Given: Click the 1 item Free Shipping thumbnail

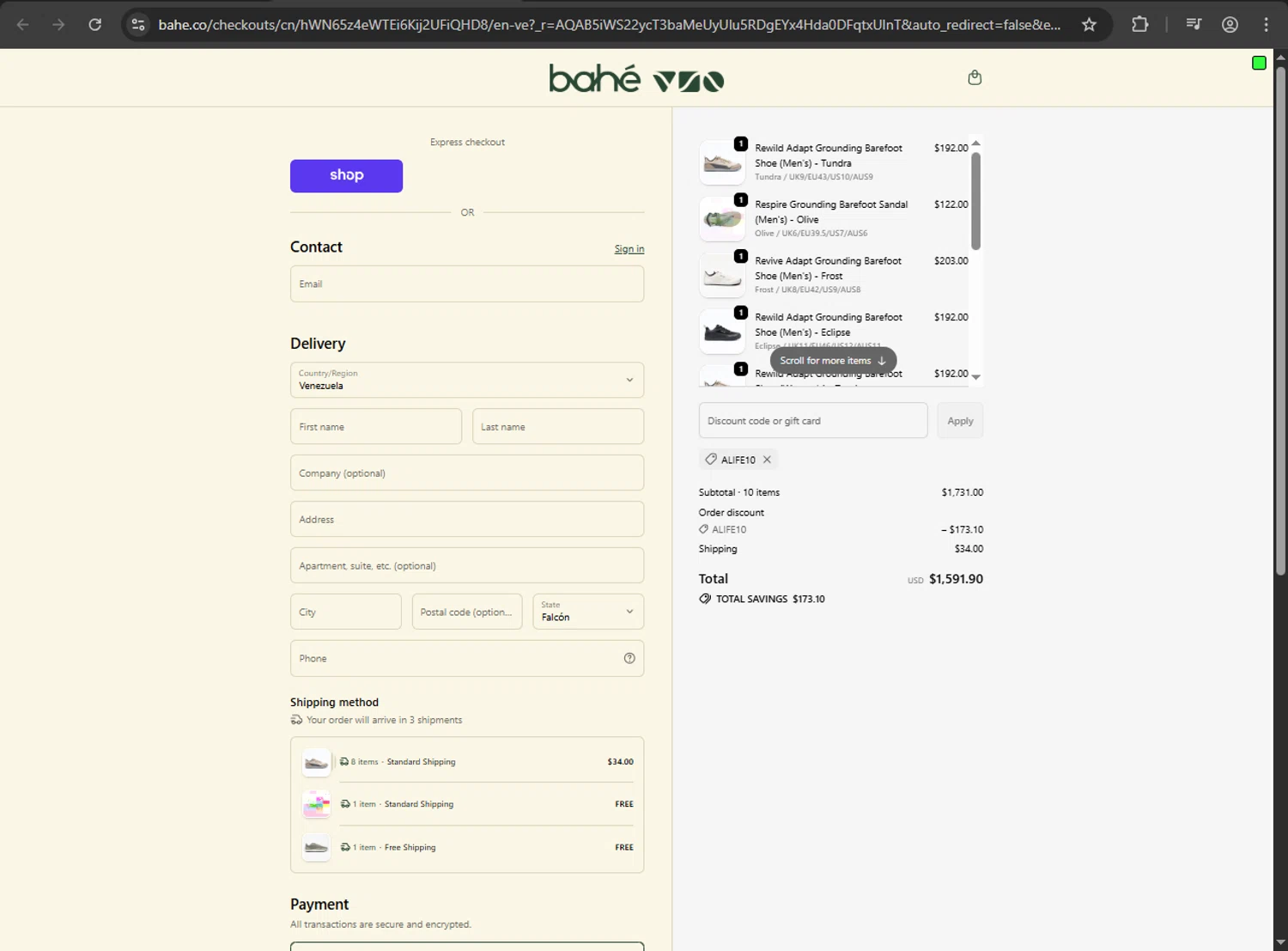Looking at the screenshot, I should [317, 847].
